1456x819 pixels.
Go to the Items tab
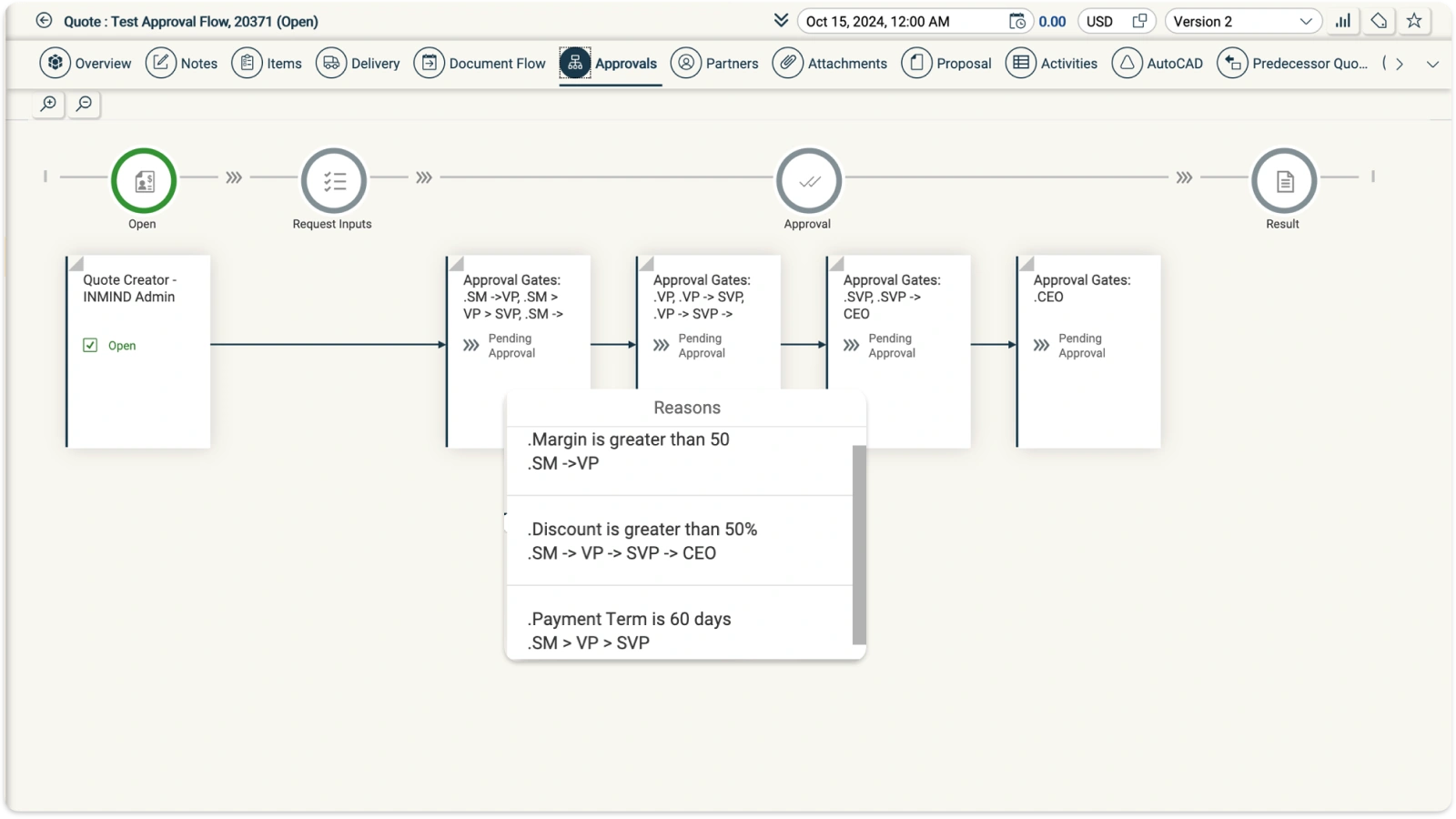click(x=267, y=63)
